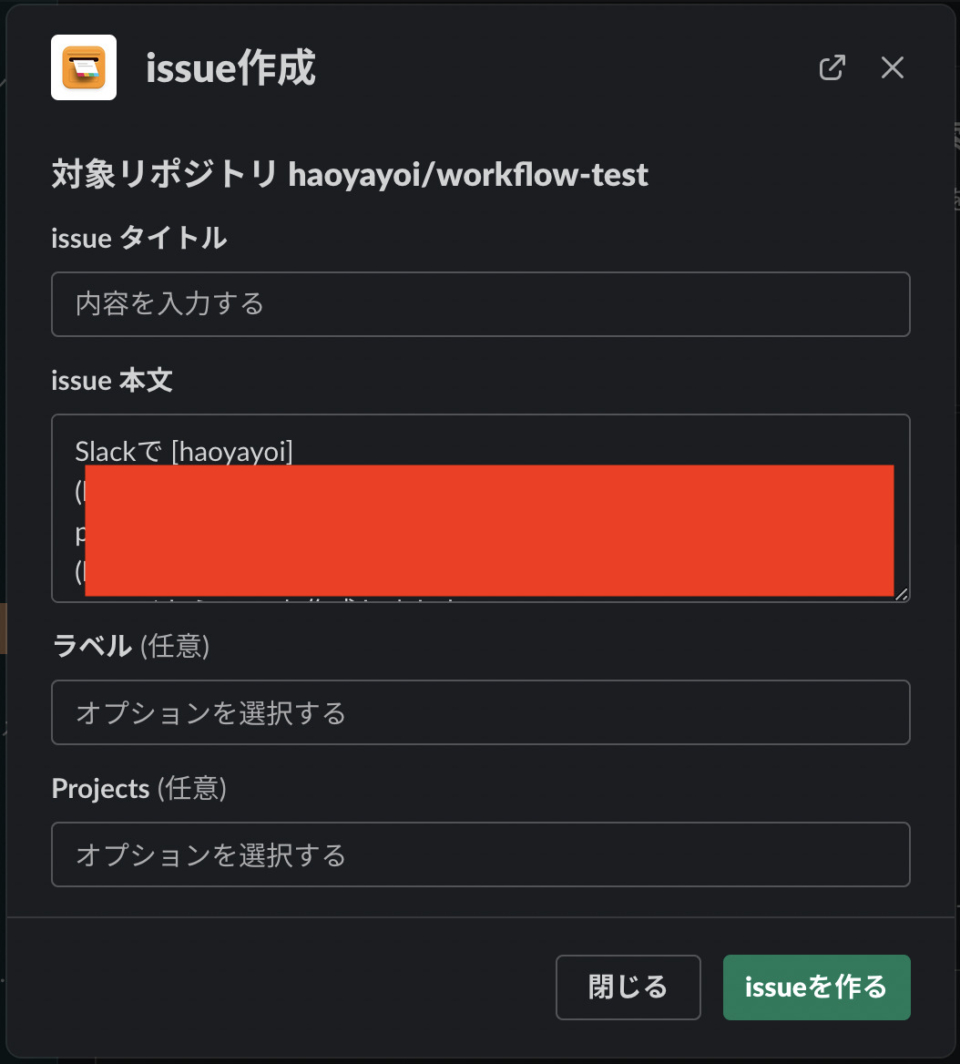
Task: Click the 閉じる button
Action: tap(628, 987)
